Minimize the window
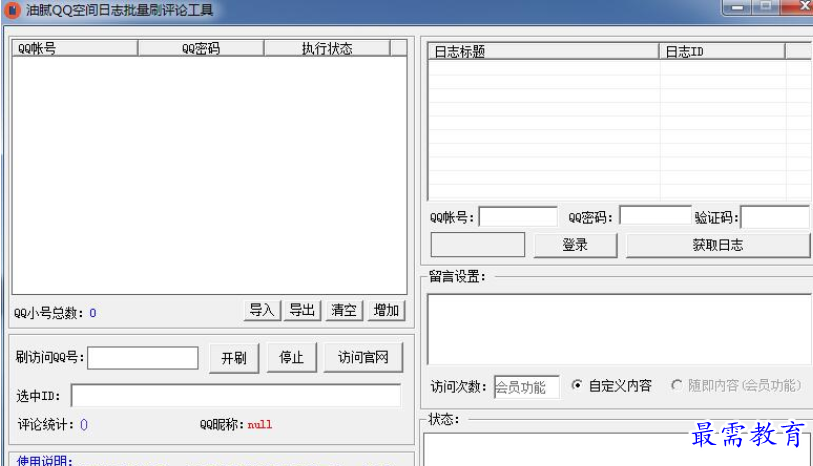Viewport: 813px width, 466px height. pos(737,7)
